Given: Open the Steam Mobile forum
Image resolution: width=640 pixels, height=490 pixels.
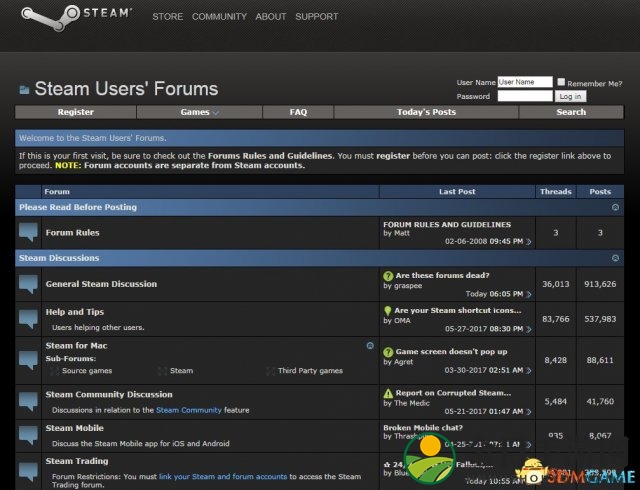Looking at the screenshot, I should coord(75,428).
